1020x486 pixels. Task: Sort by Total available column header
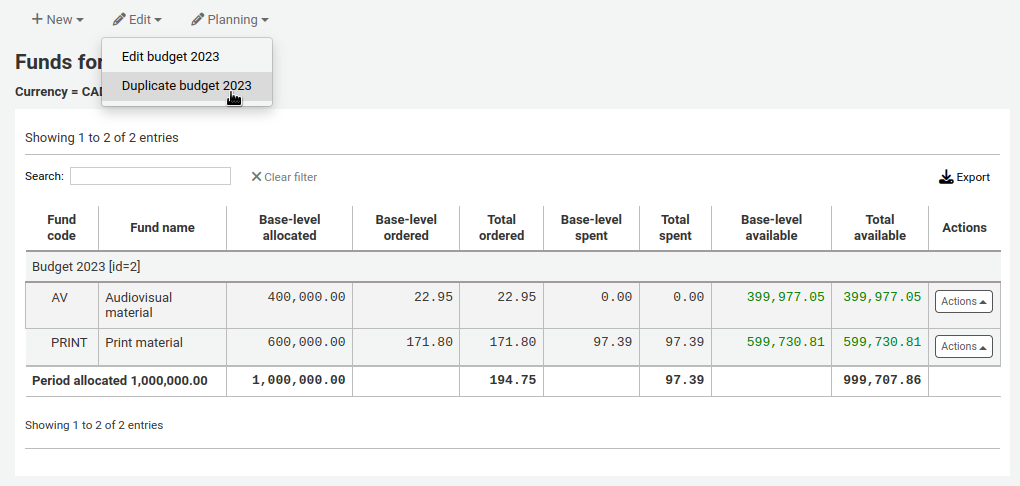click(879, 228)
